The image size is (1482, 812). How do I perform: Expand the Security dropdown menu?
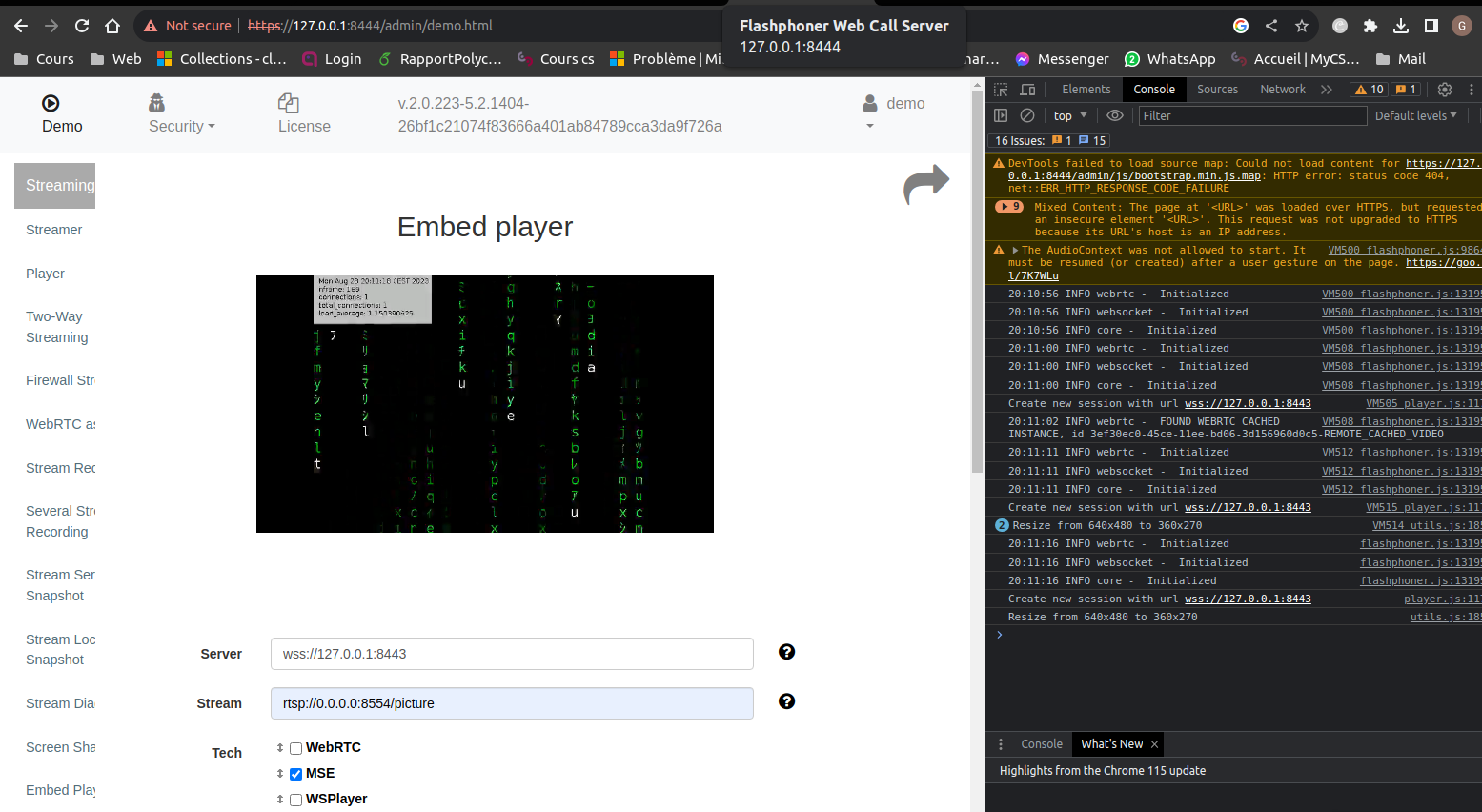click(181, 126)
